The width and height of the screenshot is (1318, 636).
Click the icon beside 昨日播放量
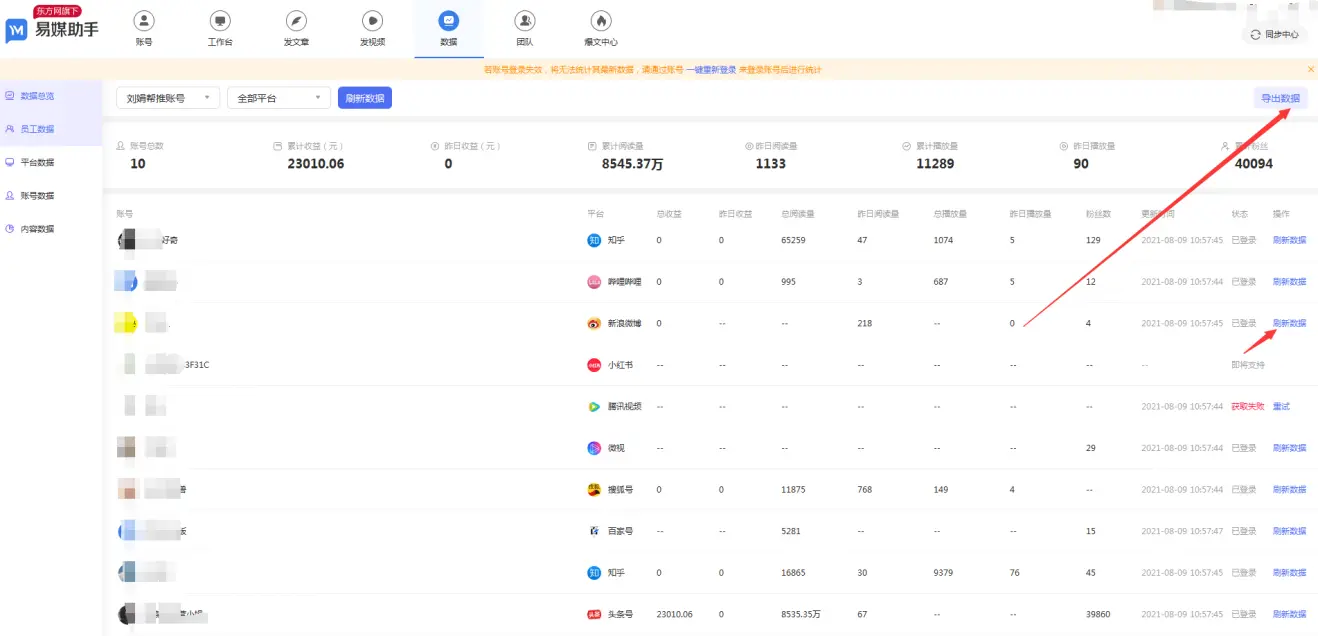point(1063,146)
